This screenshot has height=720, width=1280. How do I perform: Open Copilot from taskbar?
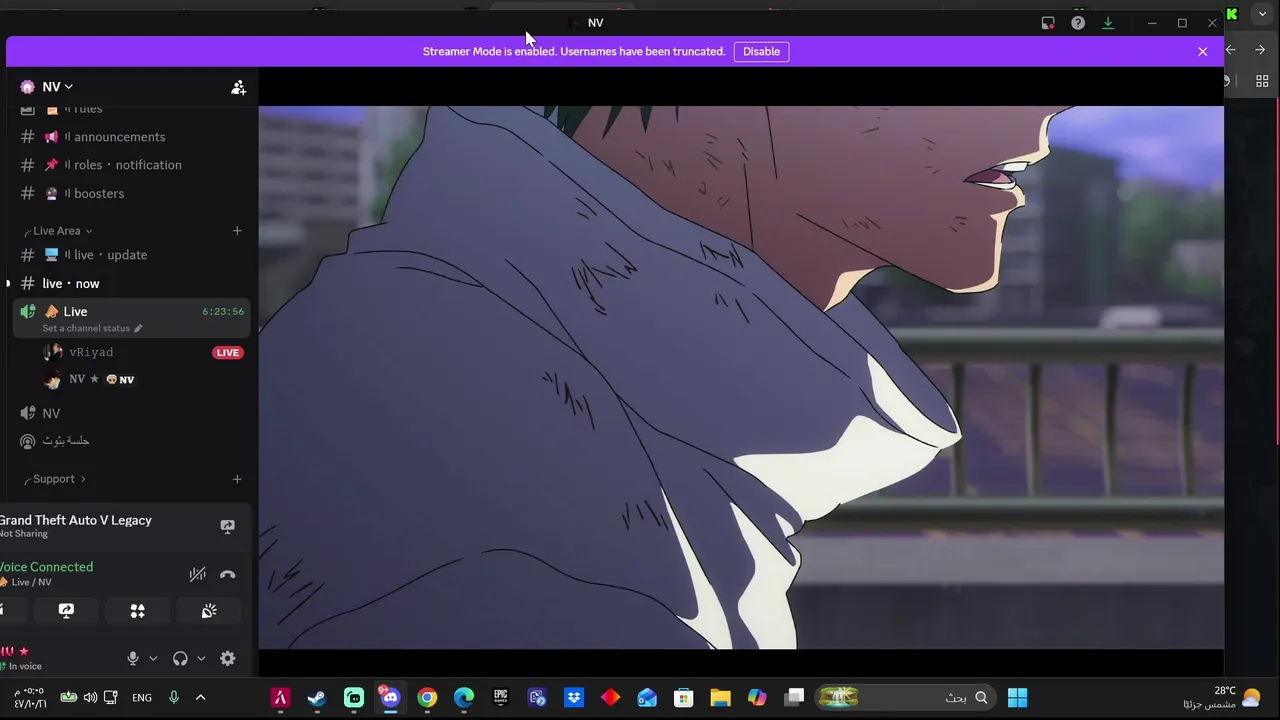[x=758, y=698]
